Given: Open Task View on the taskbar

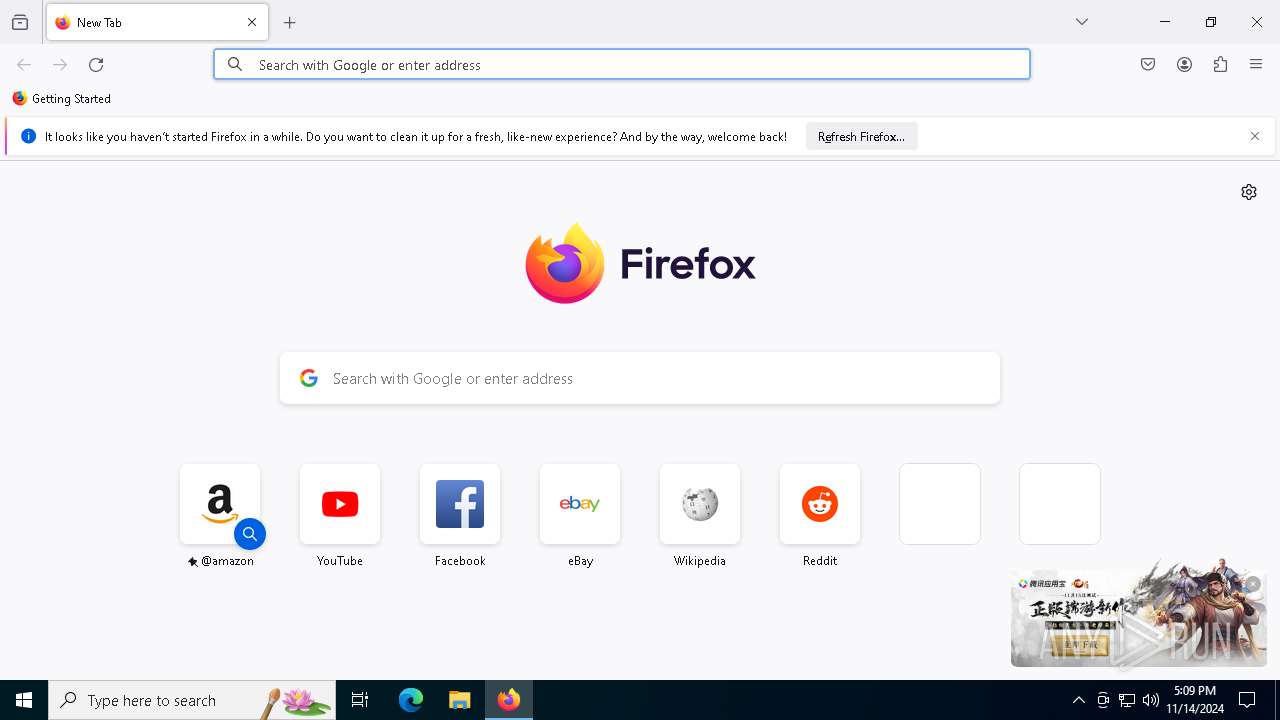Looking at the screenshot, I should pyautogui.click(x=360, y=700).
